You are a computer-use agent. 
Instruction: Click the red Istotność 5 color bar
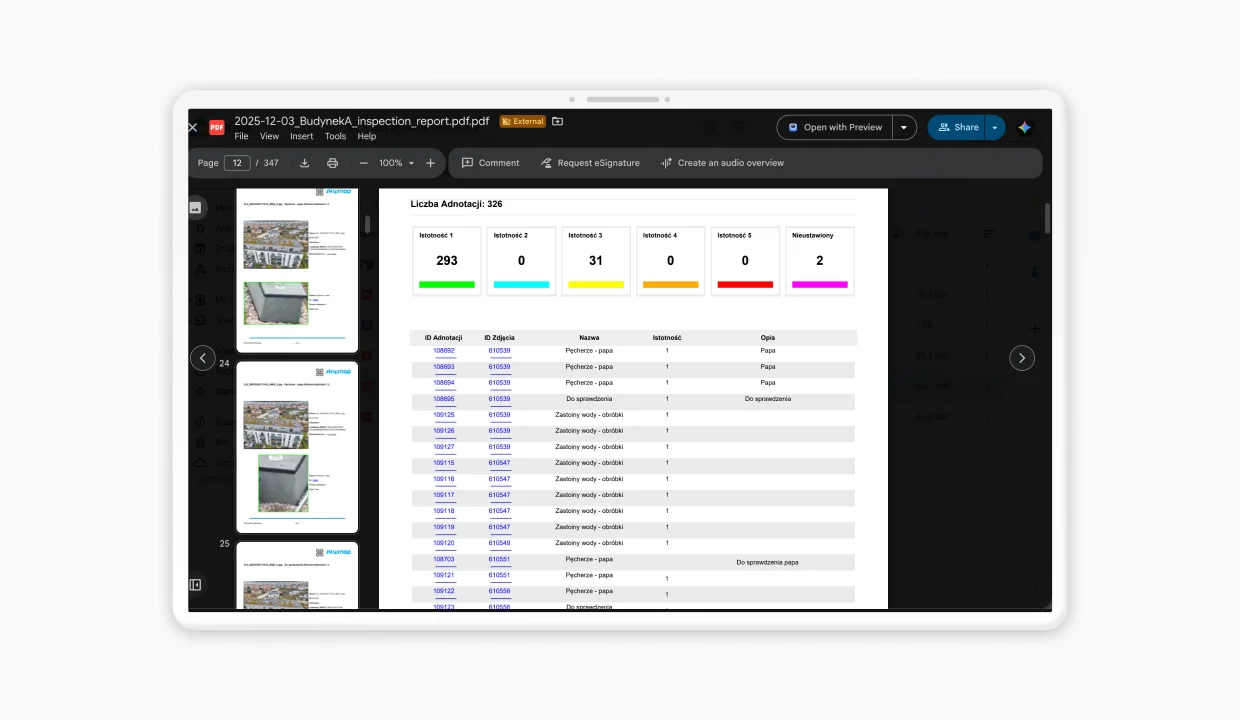pos(745,285)
